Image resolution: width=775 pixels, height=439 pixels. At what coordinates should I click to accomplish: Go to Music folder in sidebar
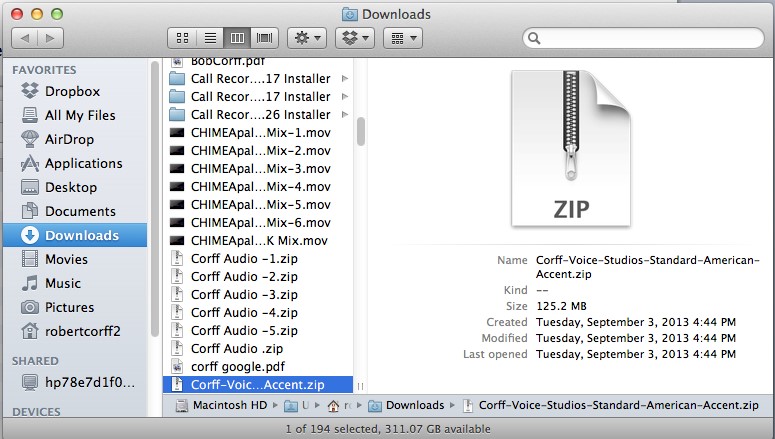point(63,283)
